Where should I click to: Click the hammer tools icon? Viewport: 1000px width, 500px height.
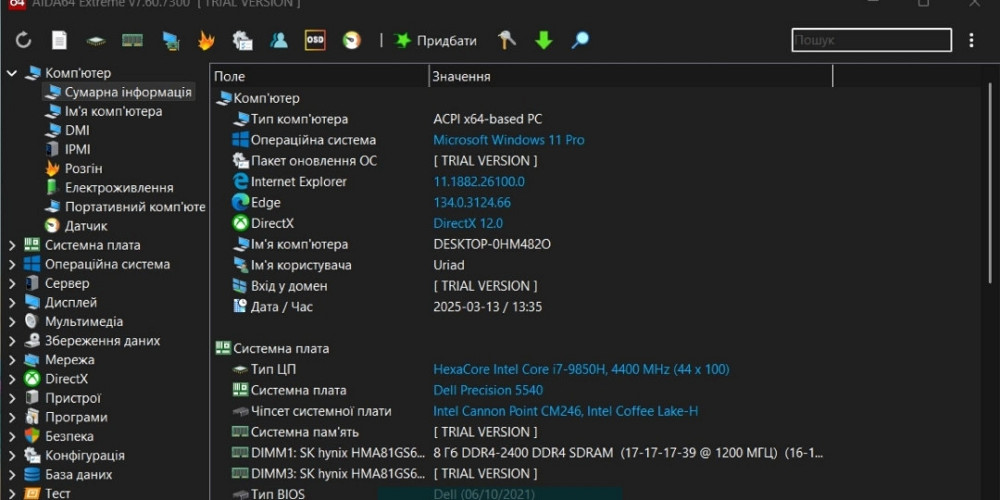507,40
